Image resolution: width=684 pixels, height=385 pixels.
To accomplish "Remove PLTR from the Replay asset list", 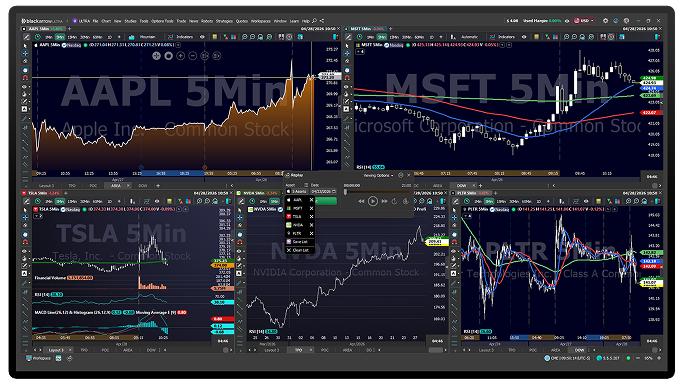I will (311, 233).
